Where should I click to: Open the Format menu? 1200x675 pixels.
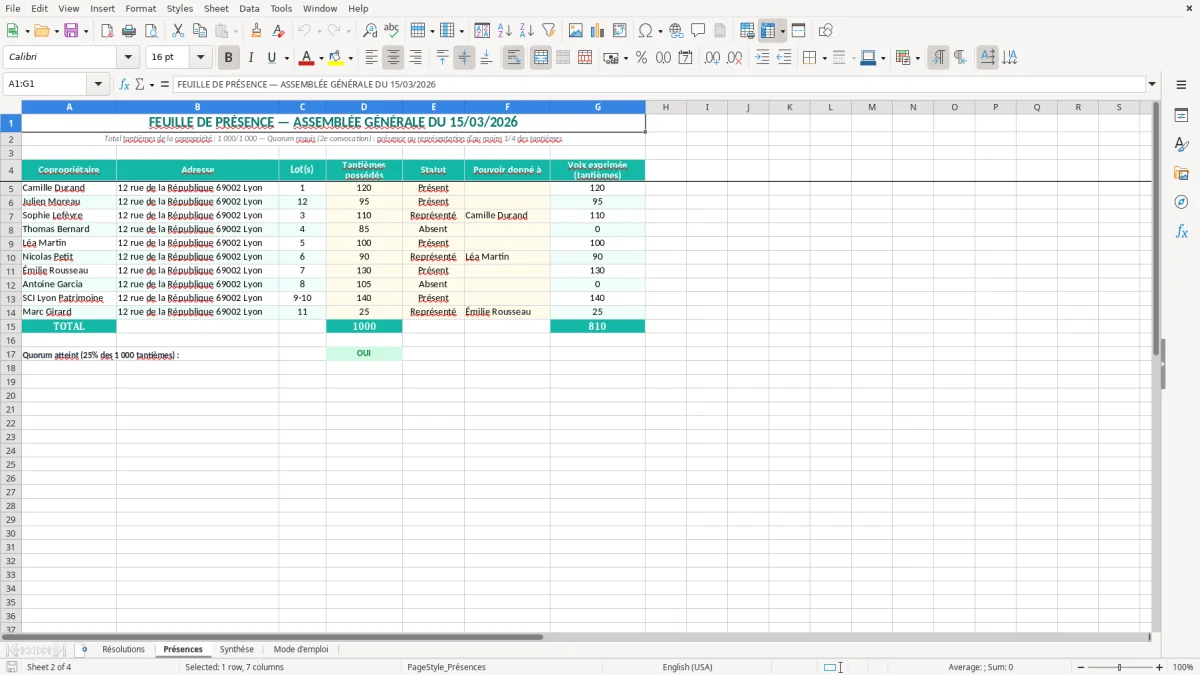coord(140,8)
